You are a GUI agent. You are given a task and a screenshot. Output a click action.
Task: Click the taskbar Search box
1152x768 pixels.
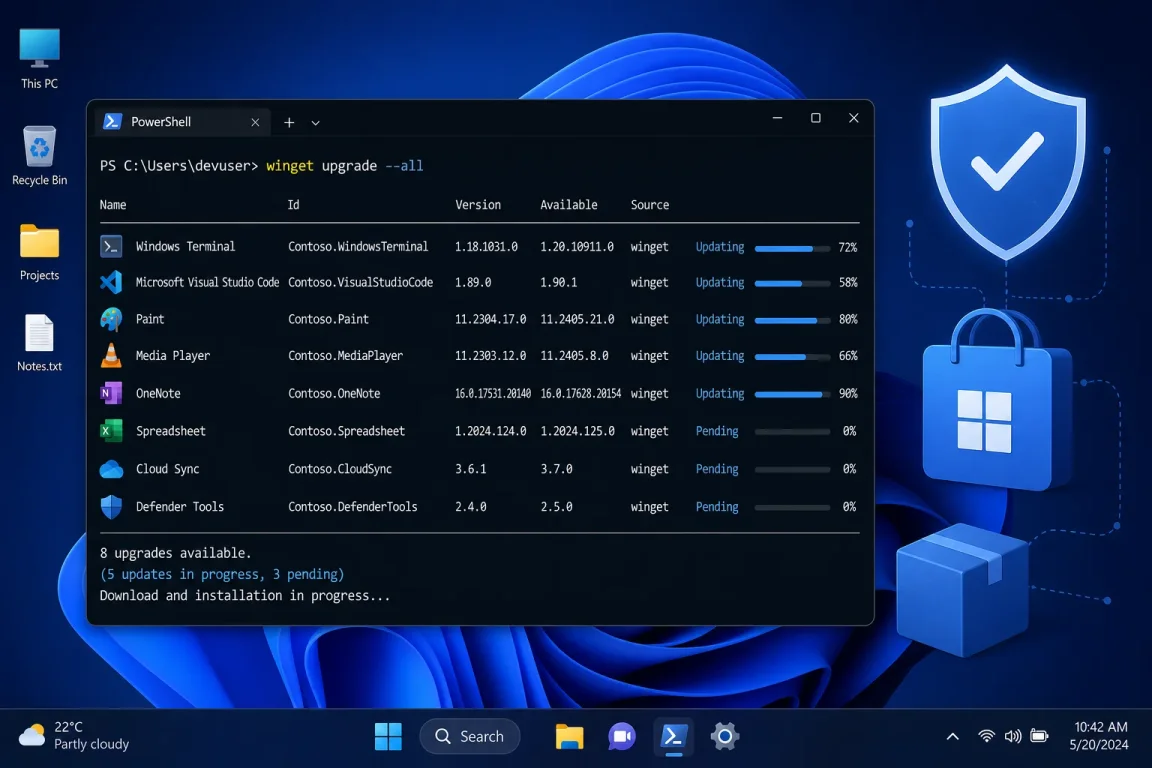point(469,736)
